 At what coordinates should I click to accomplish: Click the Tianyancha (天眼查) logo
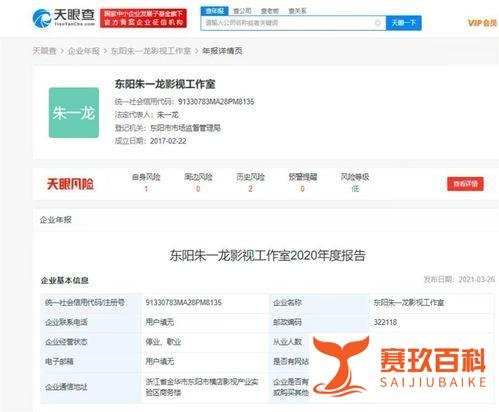[64, 18]
